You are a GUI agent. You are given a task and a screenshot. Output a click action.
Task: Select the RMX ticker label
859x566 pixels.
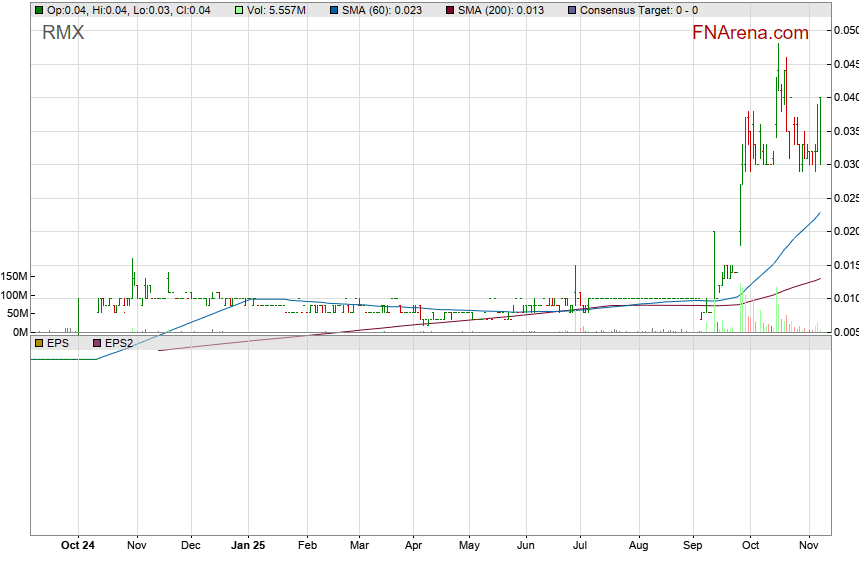[63, 33]
